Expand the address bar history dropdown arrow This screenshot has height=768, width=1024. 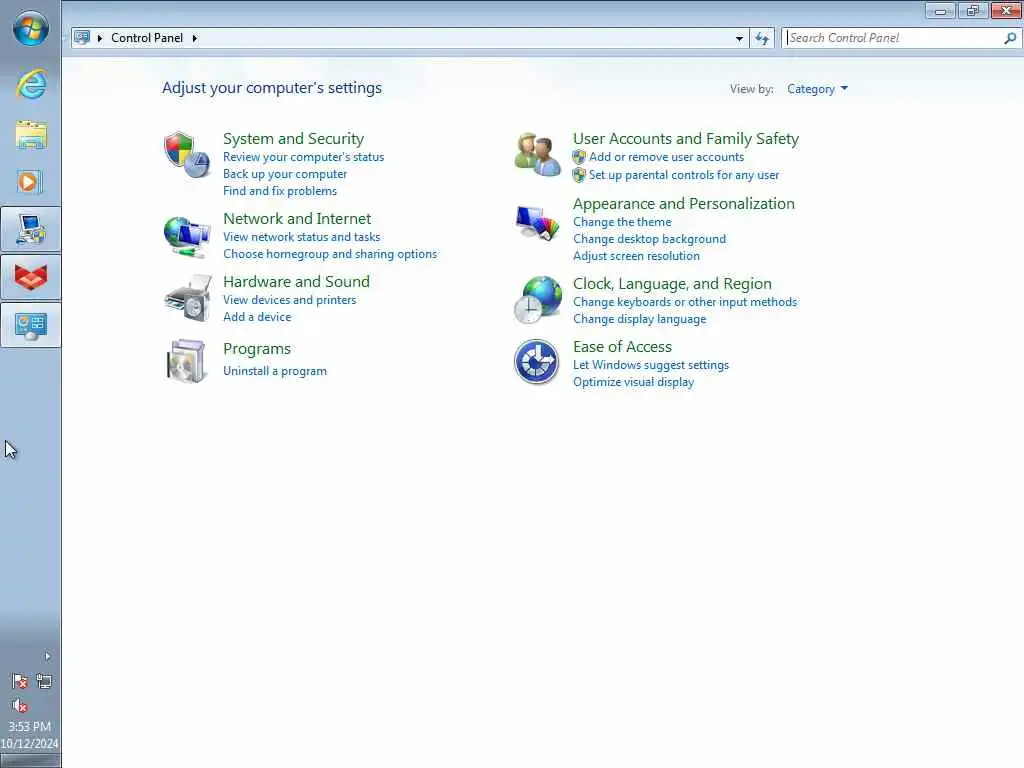(x=739, y=38)
